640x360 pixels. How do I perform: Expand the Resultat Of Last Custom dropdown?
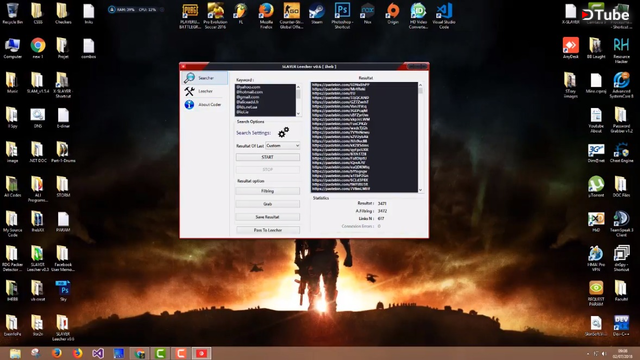[x=282, y=145]
